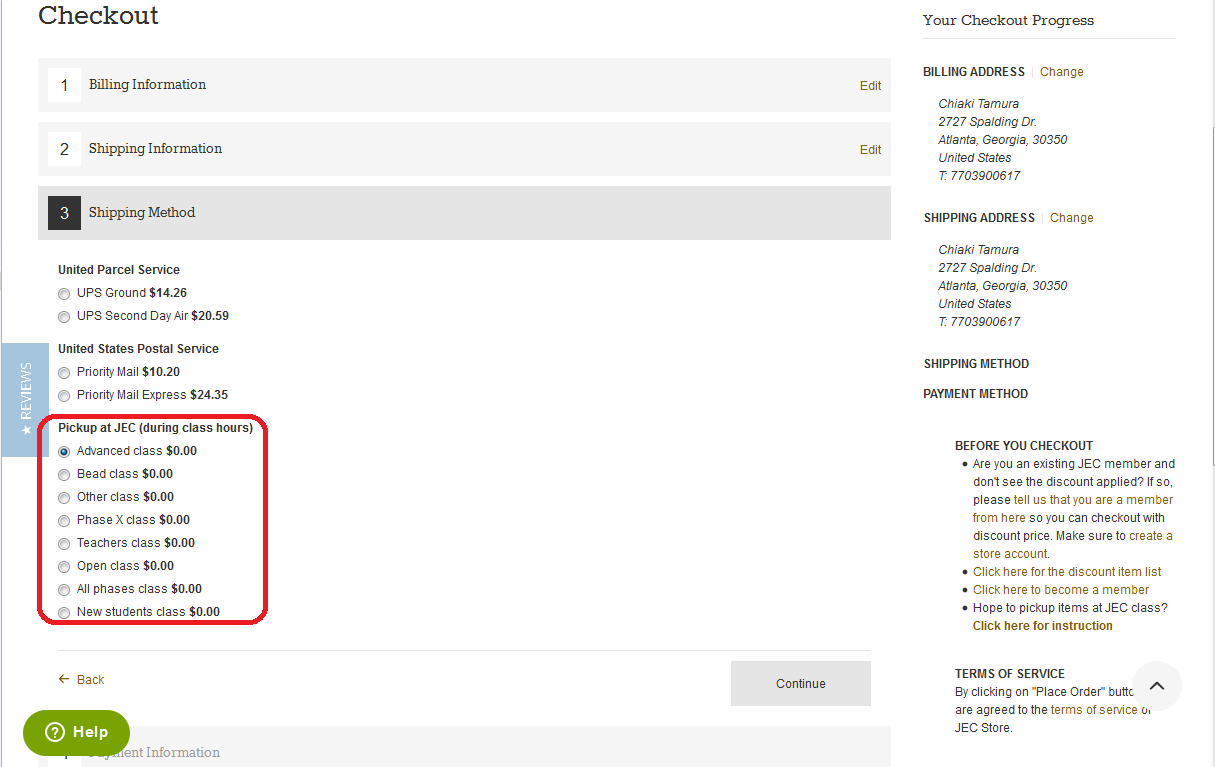Image resolution: width=1215 pixels, height=767 pixels.
Task: Change the shipping address
Action: tap(1071, 218)
